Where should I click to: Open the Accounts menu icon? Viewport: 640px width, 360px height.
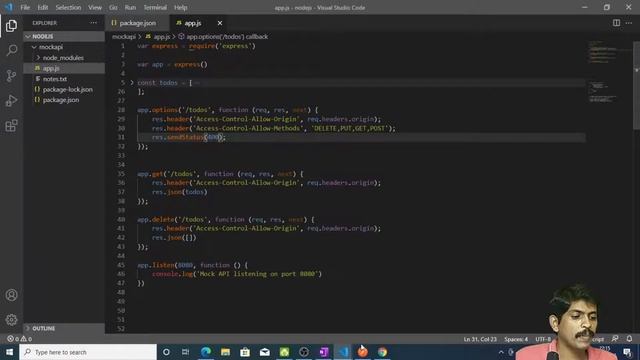(11, 295)
